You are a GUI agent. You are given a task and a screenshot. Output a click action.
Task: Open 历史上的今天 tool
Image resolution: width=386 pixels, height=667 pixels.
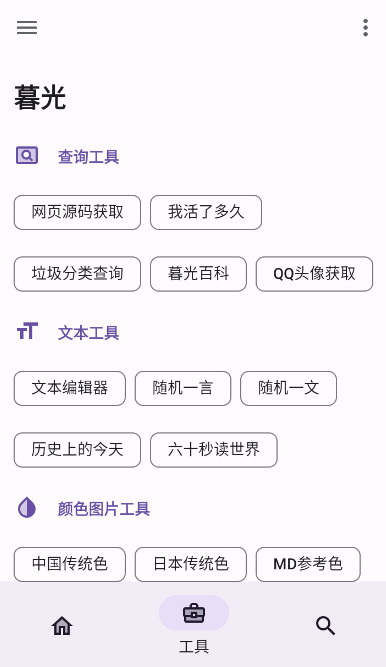pos(77,450)
